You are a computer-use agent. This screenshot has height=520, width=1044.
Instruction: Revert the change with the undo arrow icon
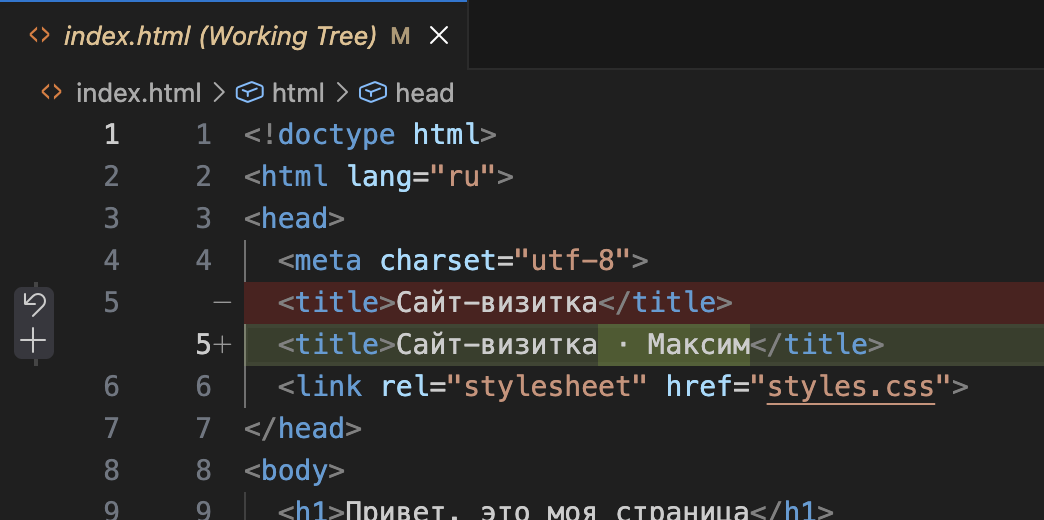pos(33,304)
